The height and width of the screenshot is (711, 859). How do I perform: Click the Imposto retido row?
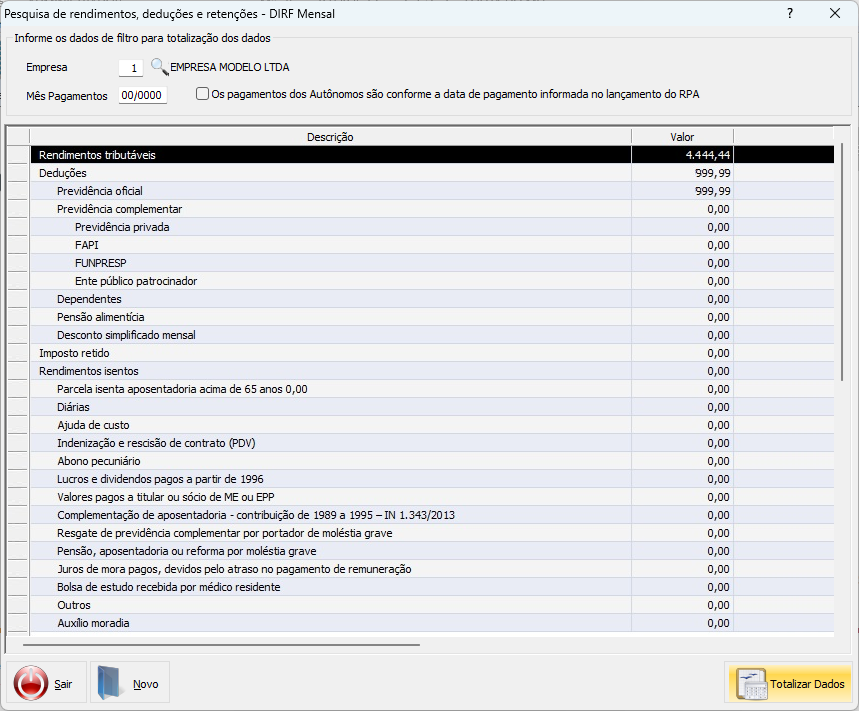[x=330, y=353]
